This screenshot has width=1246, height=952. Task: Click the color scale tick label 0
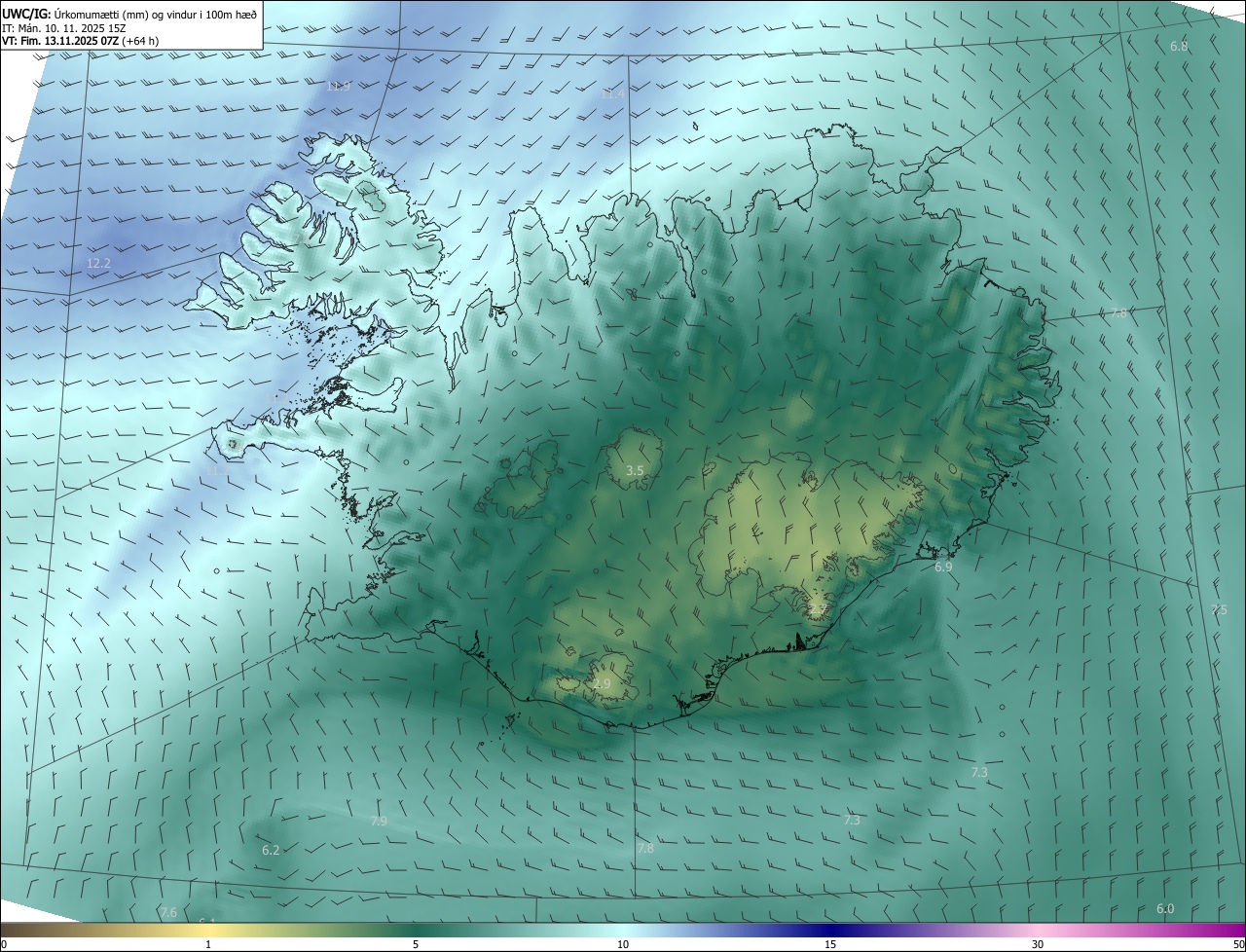(4, 944)
